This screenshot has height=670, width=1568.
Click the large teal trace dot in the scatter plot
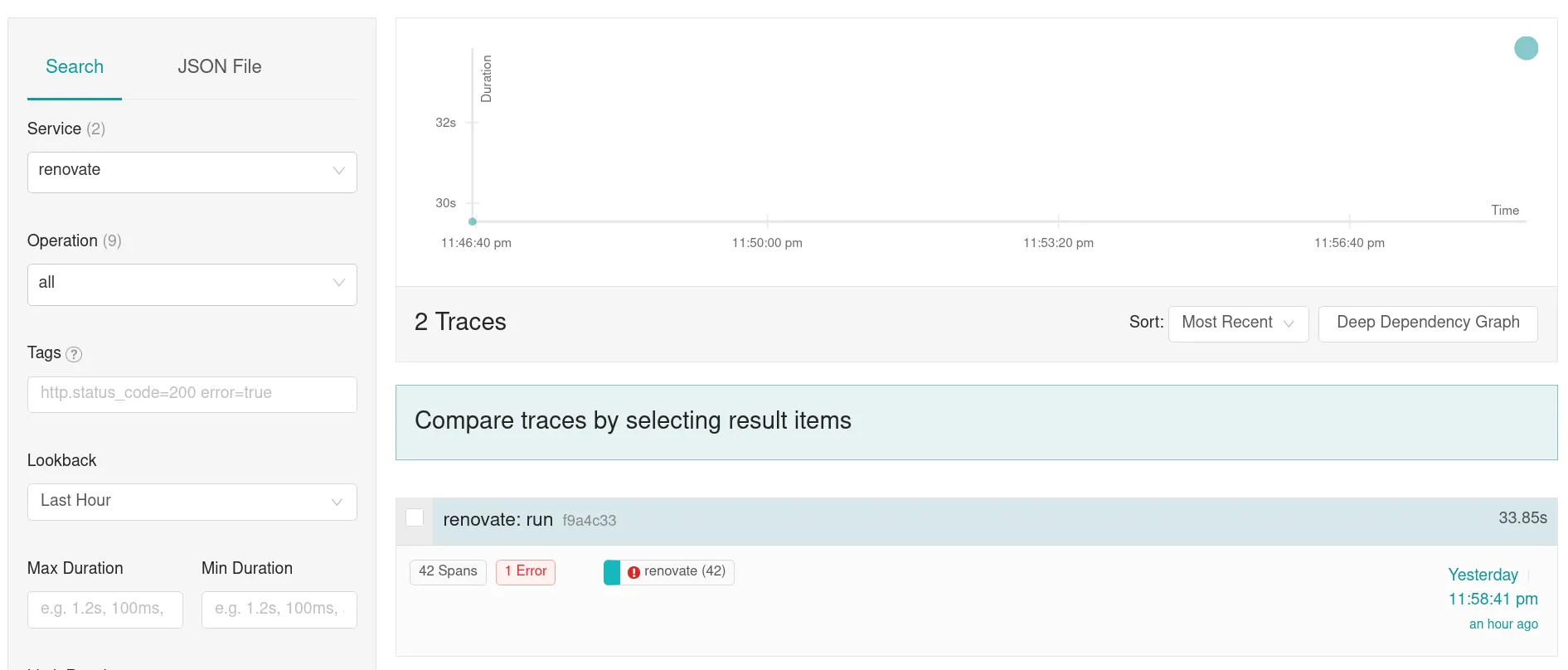point(1526,48)
